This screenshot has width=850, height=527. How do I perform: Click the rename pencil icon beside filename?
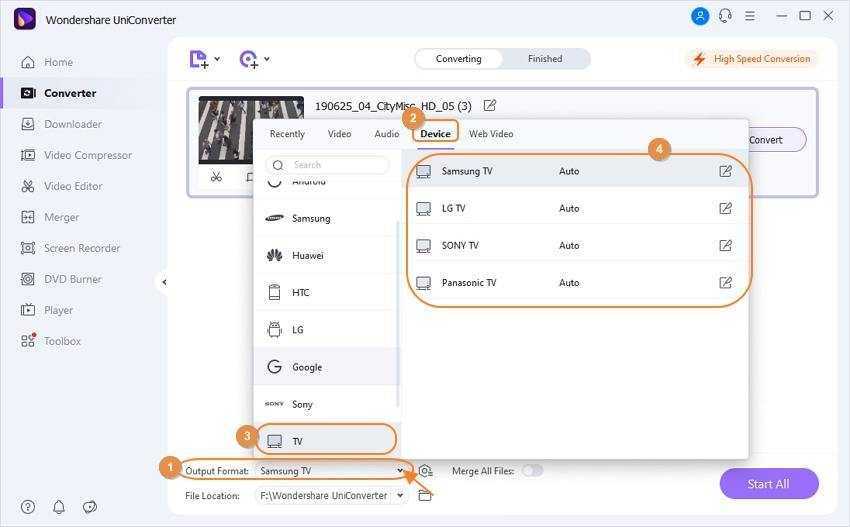click(490, 106)
